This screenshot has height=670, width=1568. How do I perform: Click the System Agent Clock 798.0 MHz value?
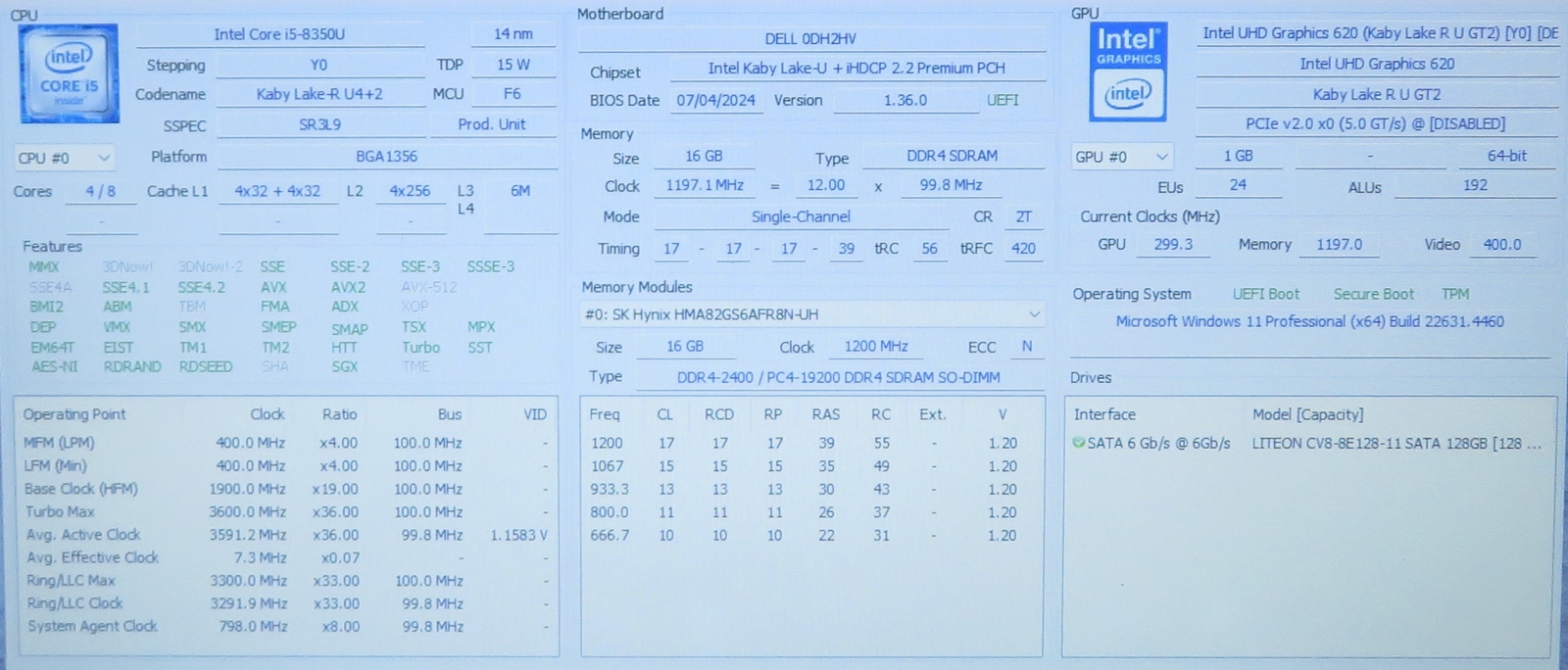coord(253,626)
